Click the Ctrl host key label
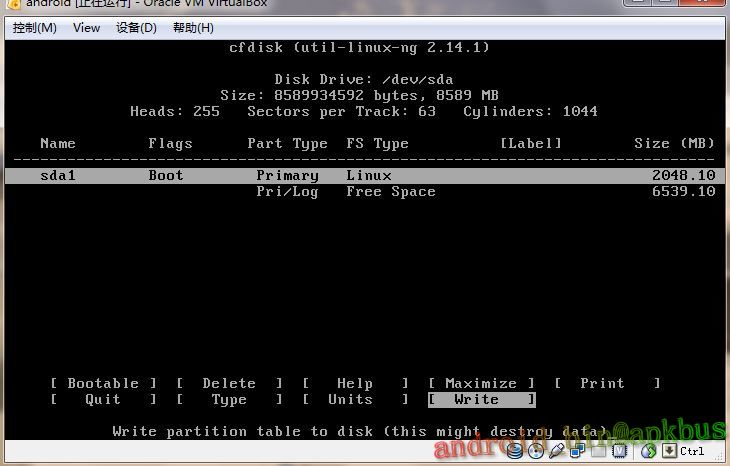 click(x=692, y=451)
